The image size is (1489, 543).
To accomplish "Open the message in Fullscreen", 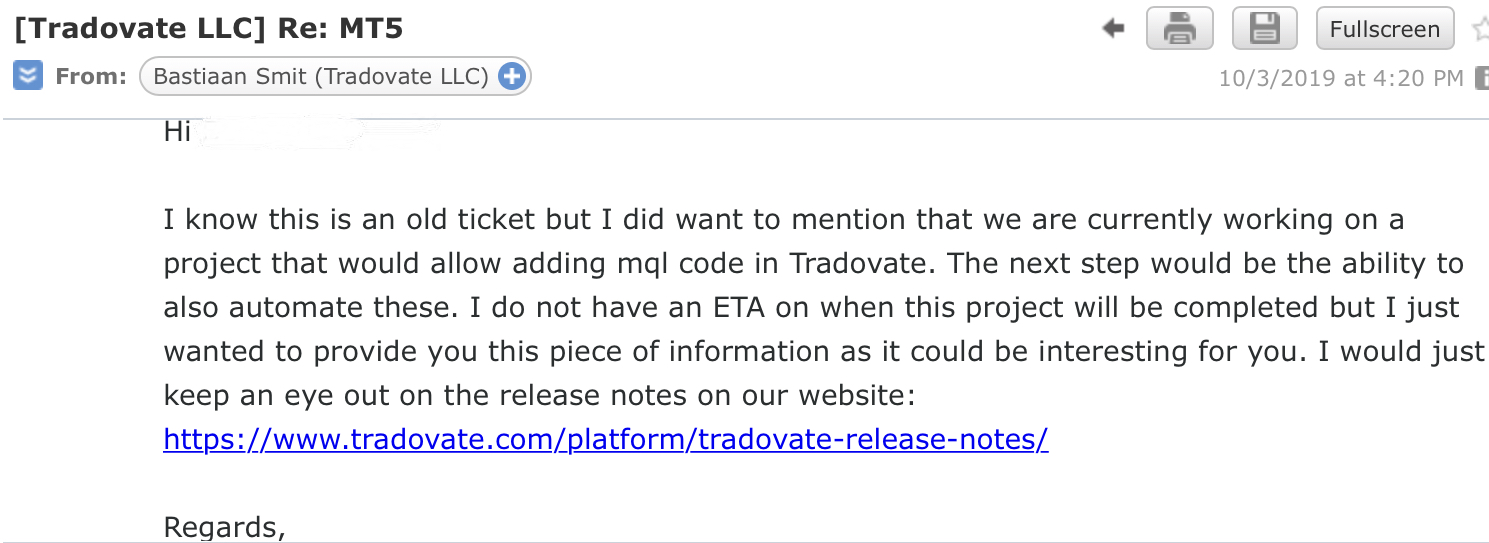I will coord(1384,29).
